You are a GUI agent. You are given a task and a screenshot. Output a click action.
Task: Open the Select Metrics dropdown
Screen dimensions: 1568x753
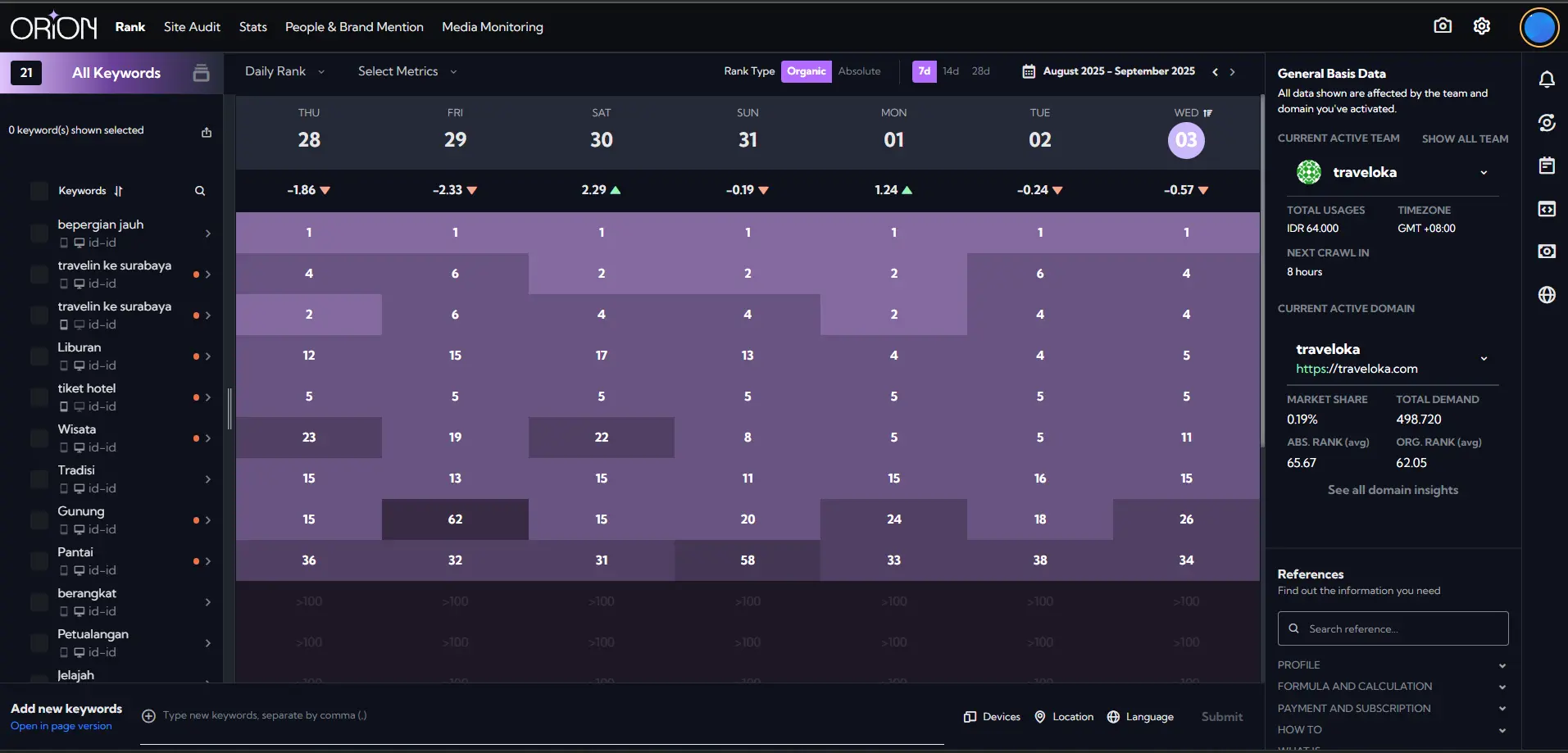click(407, 71)
